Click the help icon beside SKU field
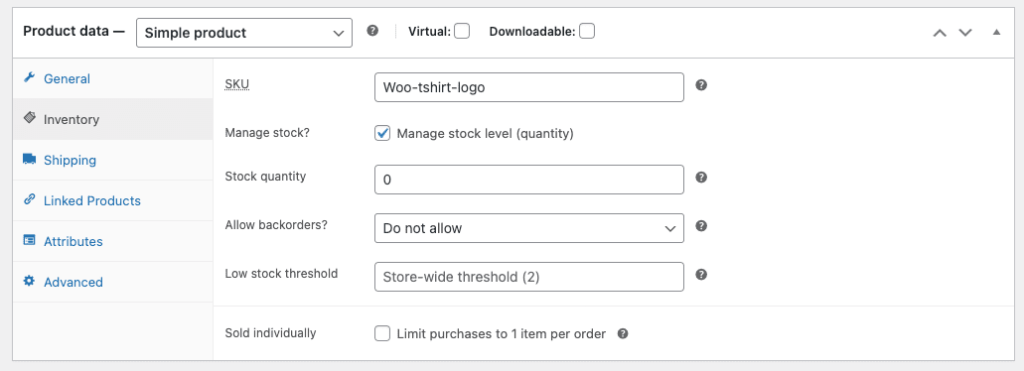Screen dimensions: 1024x371 click(x=701, y=85)
